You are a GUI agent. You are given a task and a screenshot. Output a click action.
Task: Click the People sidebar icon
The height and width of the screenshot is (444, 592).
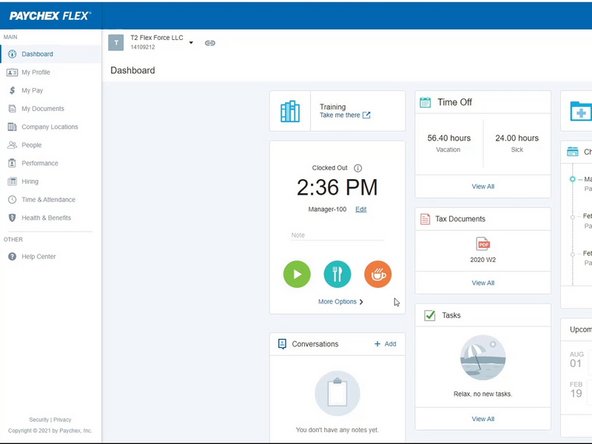point(12,145)
